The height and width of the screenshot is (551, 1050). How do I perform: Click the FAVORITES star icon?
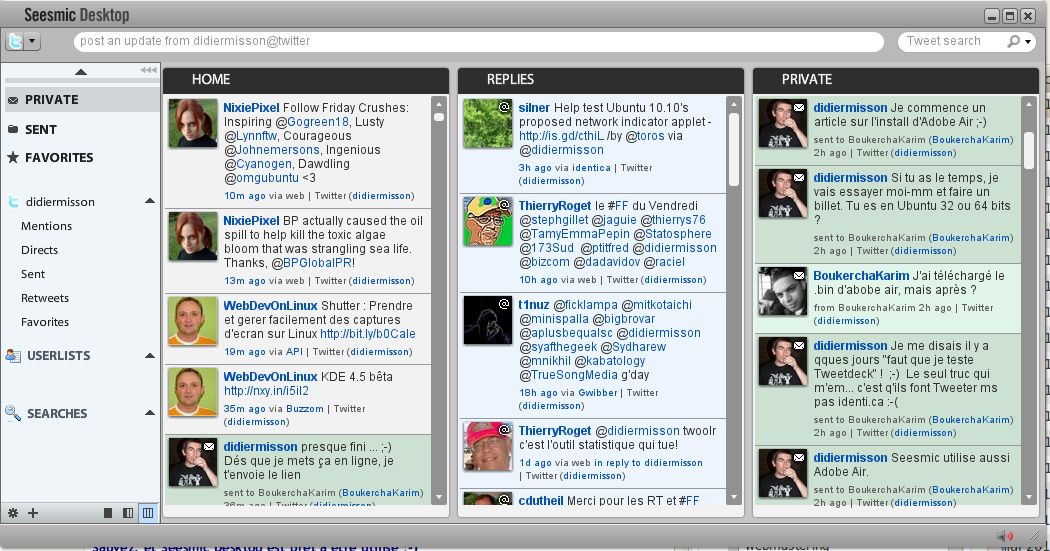[13, 157]
